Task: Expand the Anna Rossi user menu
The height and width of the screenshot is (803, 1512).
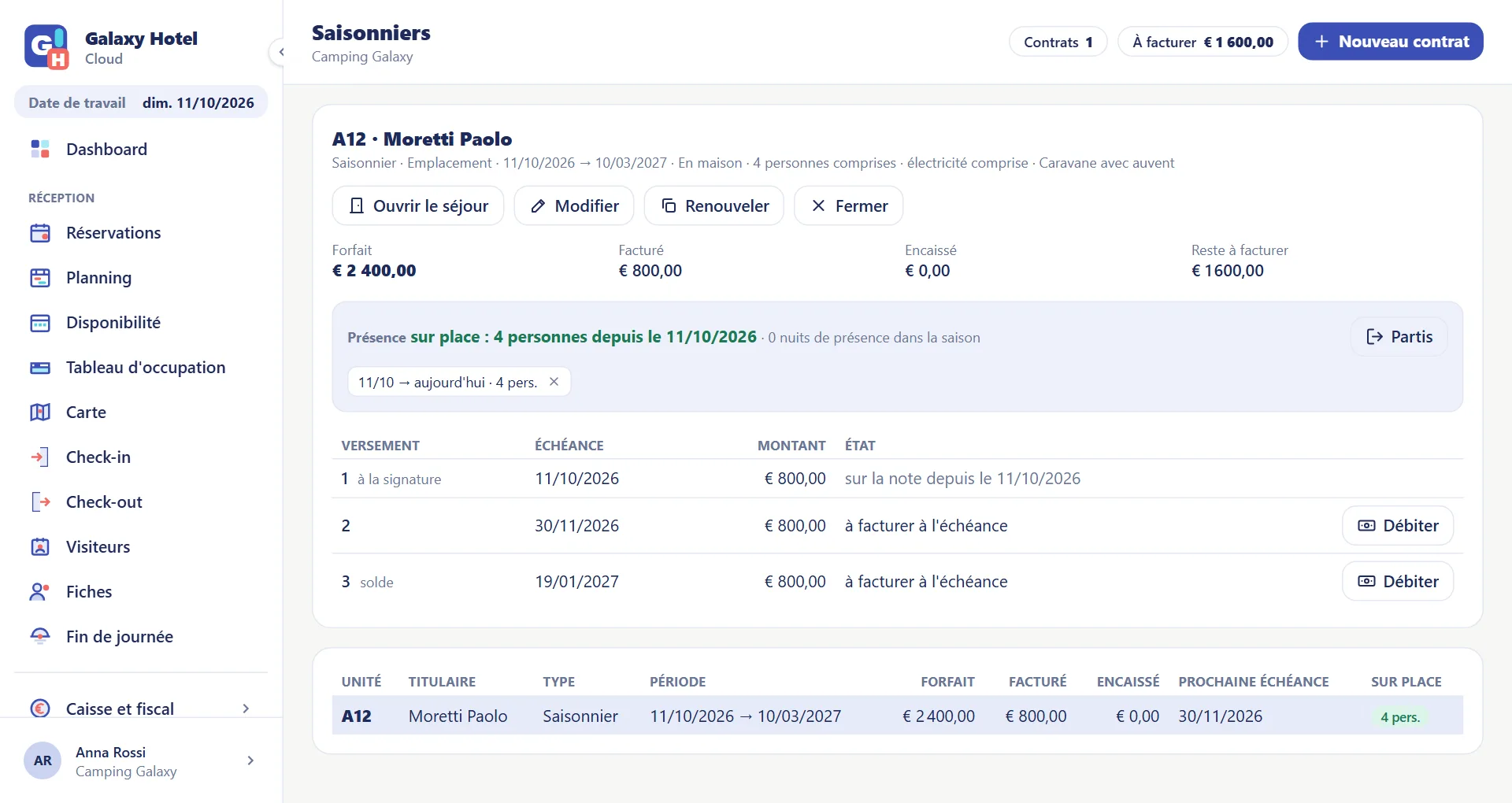Action: tap(250, 760)
